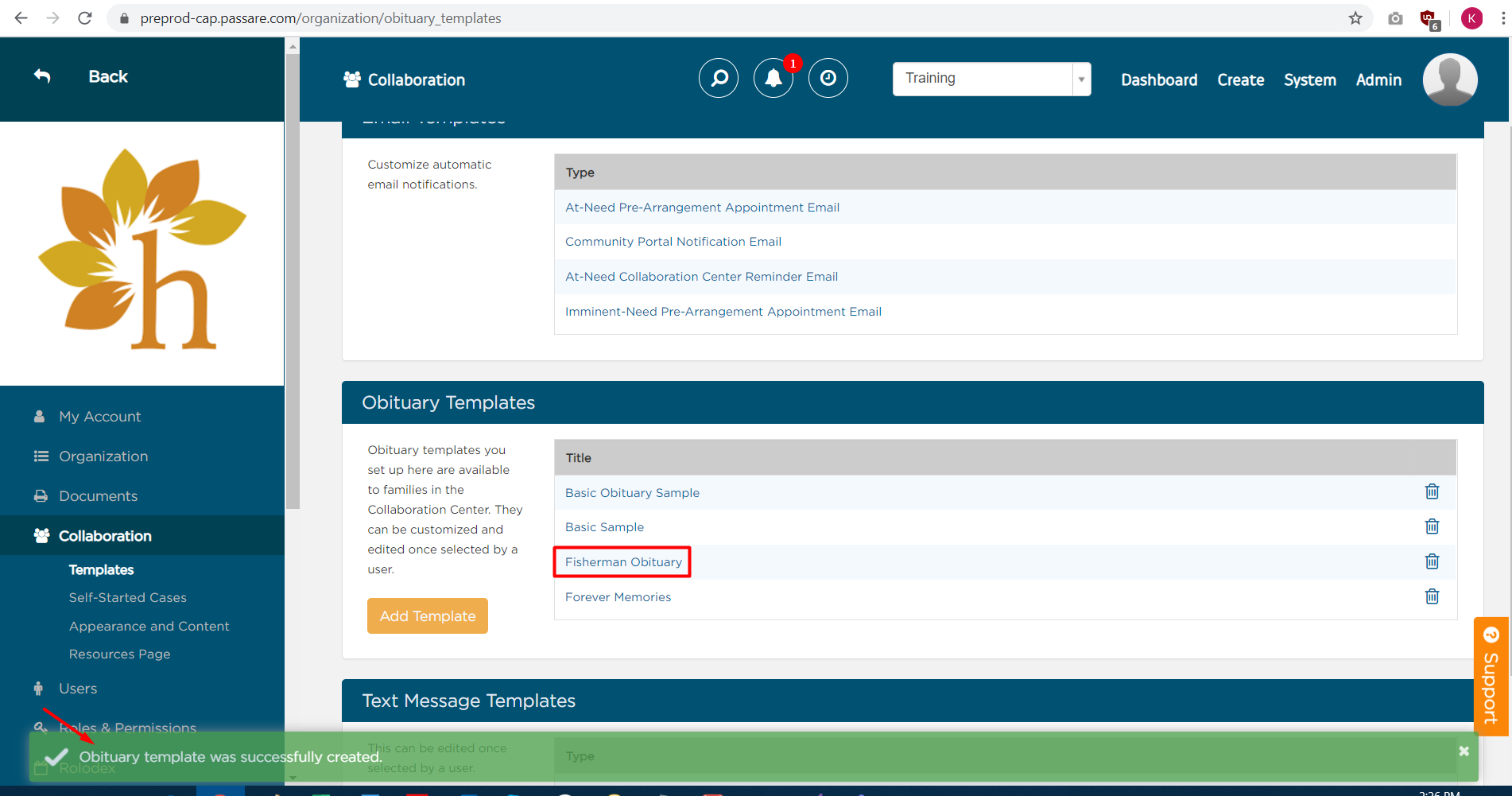This screenshot has height=796, width=1512.
Task: Open At-Need Pre-Arrangement Appointment Email
Action: pos(702,208)
